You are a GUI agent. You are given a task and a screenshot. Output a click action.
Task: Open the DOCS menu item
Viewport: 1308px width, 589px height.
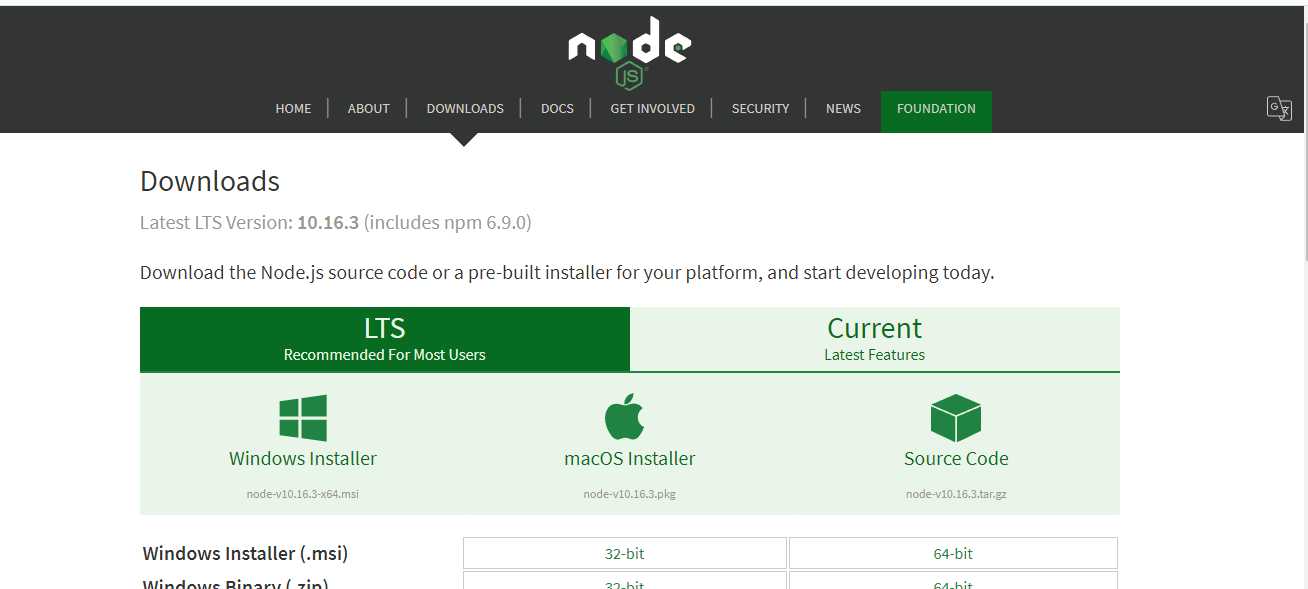click(x=557, y=109)
